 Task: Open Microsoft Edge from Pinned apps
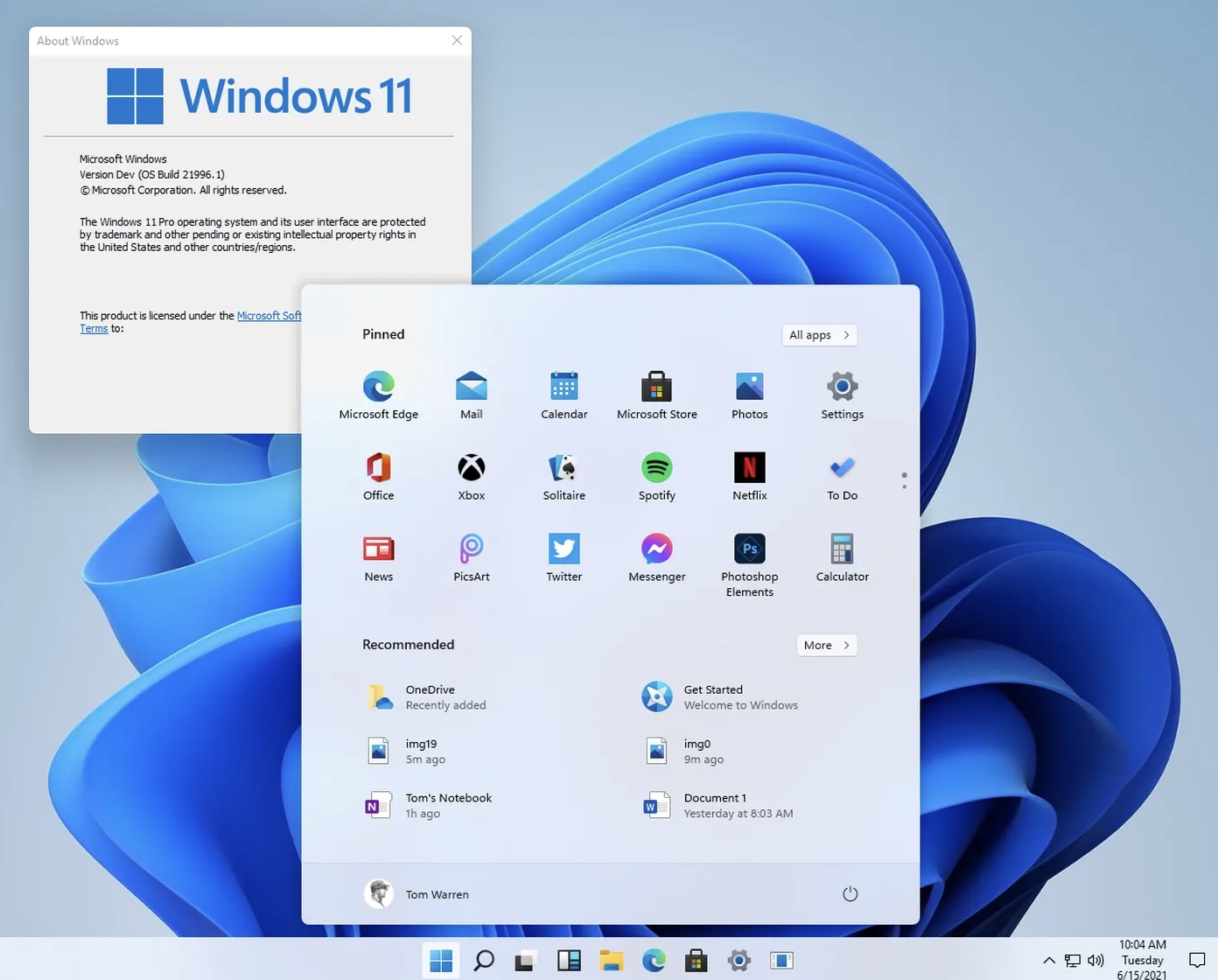[x=378, y=391]
